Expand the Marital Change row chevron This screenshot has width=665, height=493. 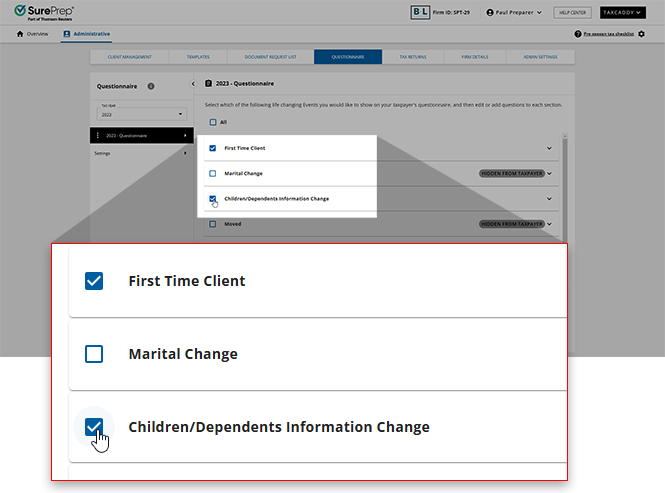[x=549, y=174]
